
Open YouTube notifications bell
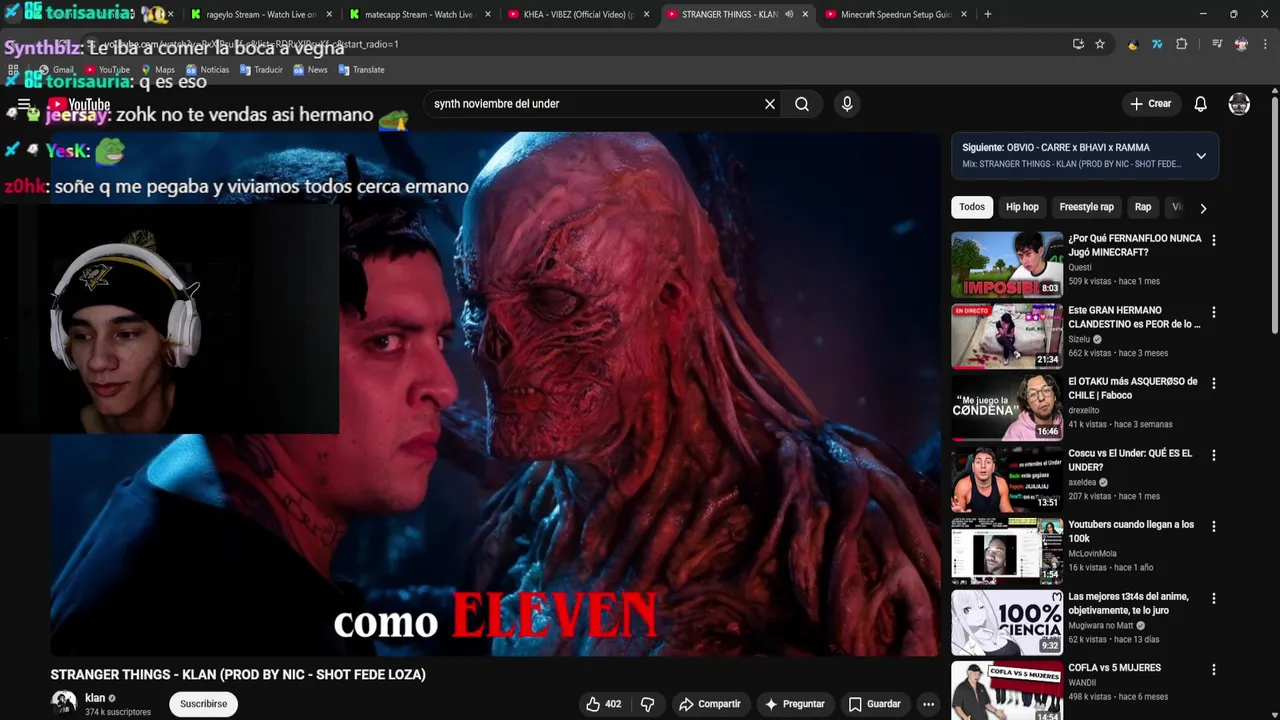(1201, 104)
